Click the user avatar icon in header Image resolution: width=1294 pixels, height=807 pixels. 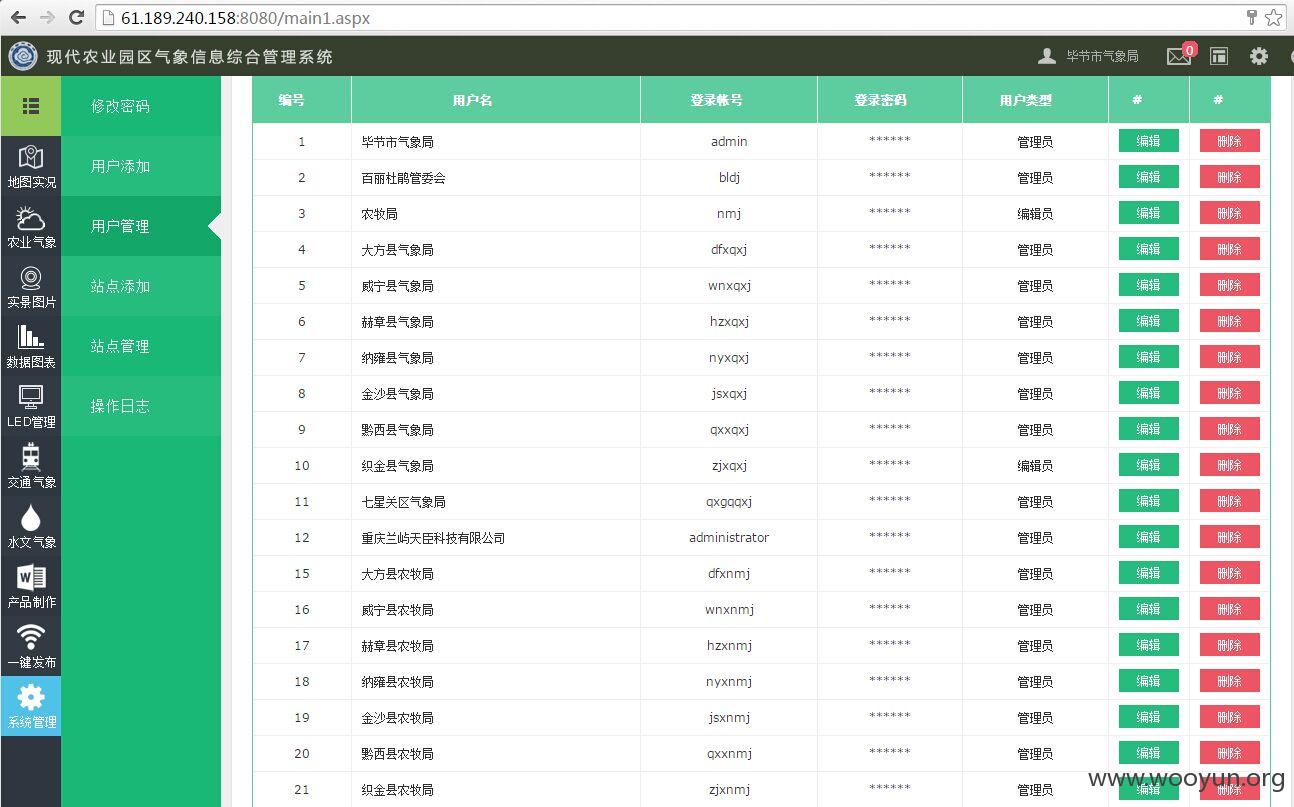(x=1047, y=56)
